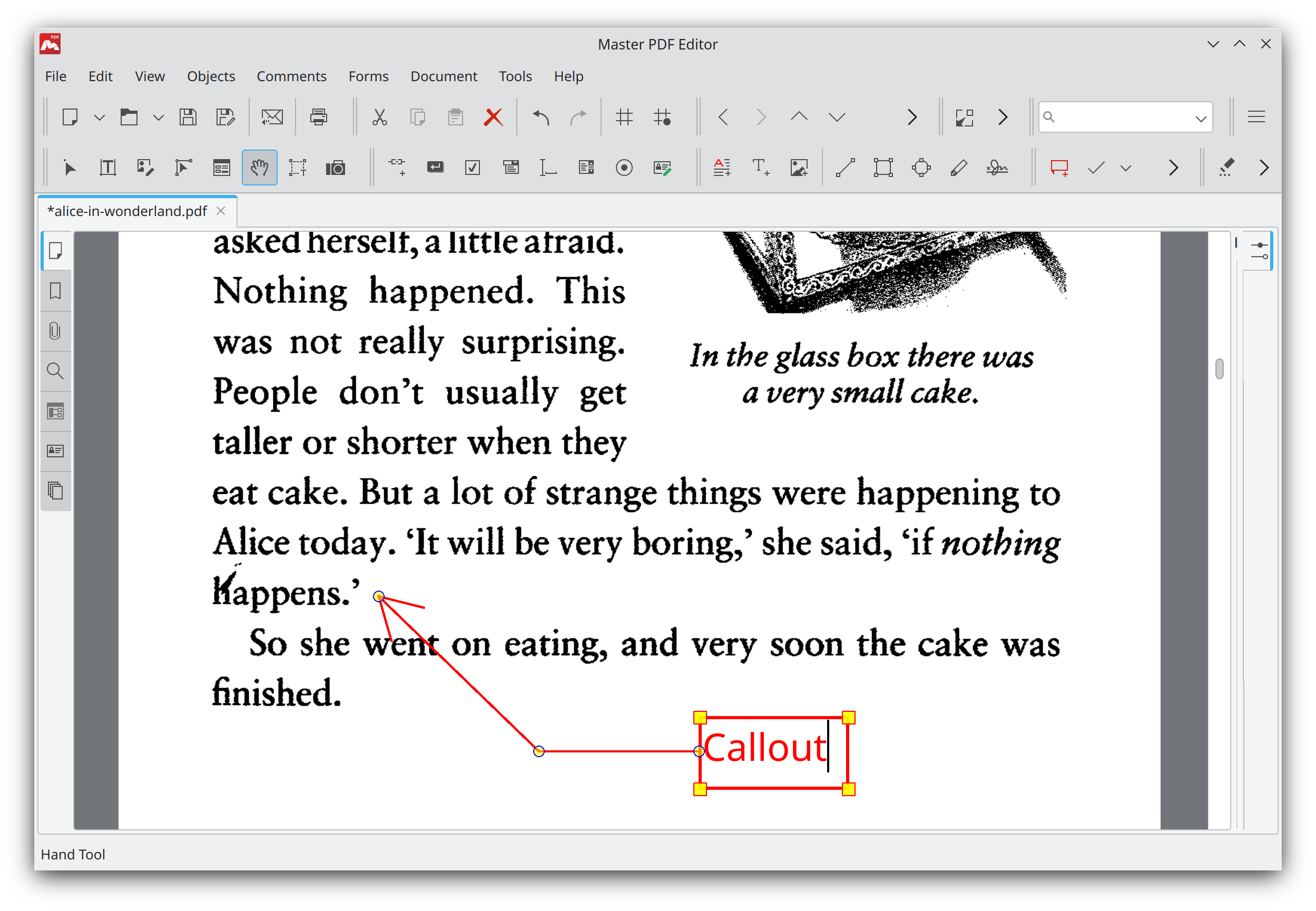The width and height of the screenshot is (1316, 911).
Task: Activate the Edit Text tool
Action: [x=107, y=167]
